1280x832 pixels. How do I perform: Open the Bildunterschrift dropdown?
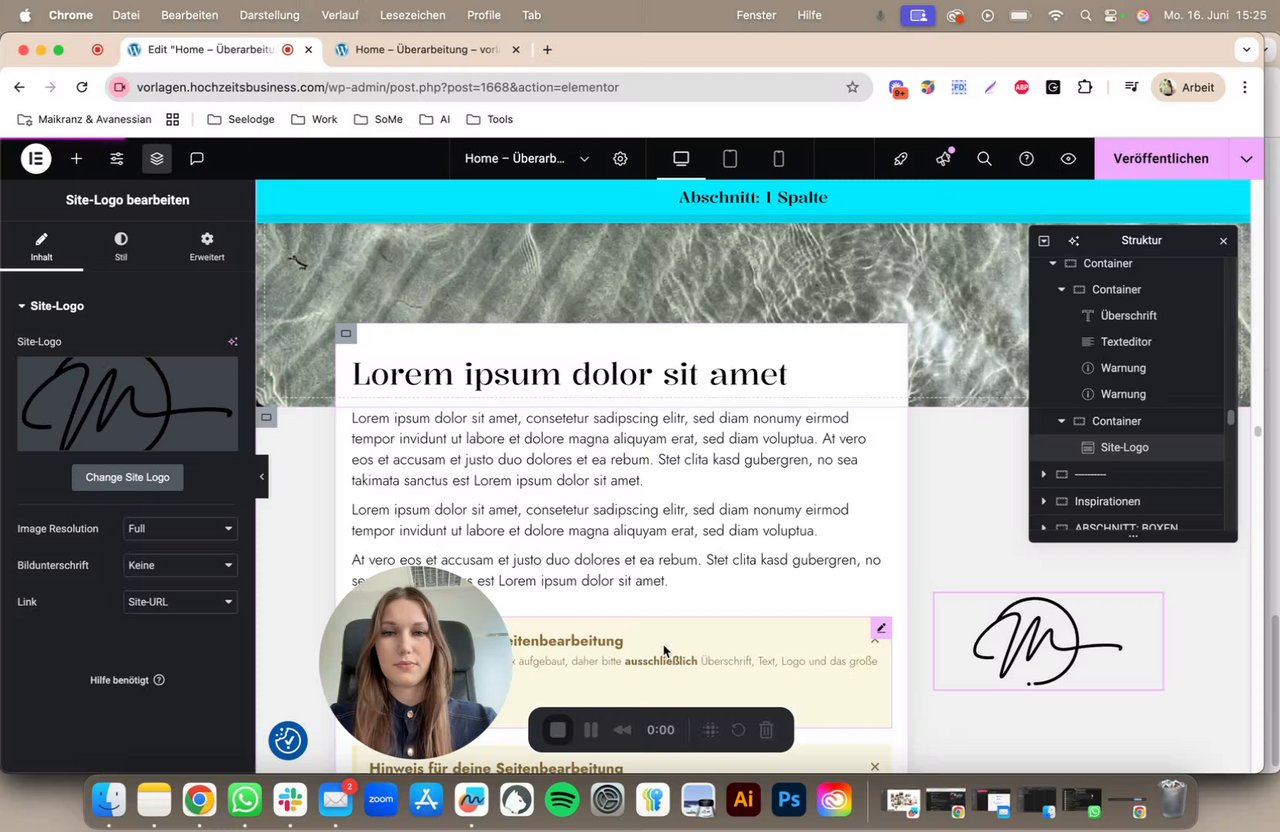click(x=180, y=565)
